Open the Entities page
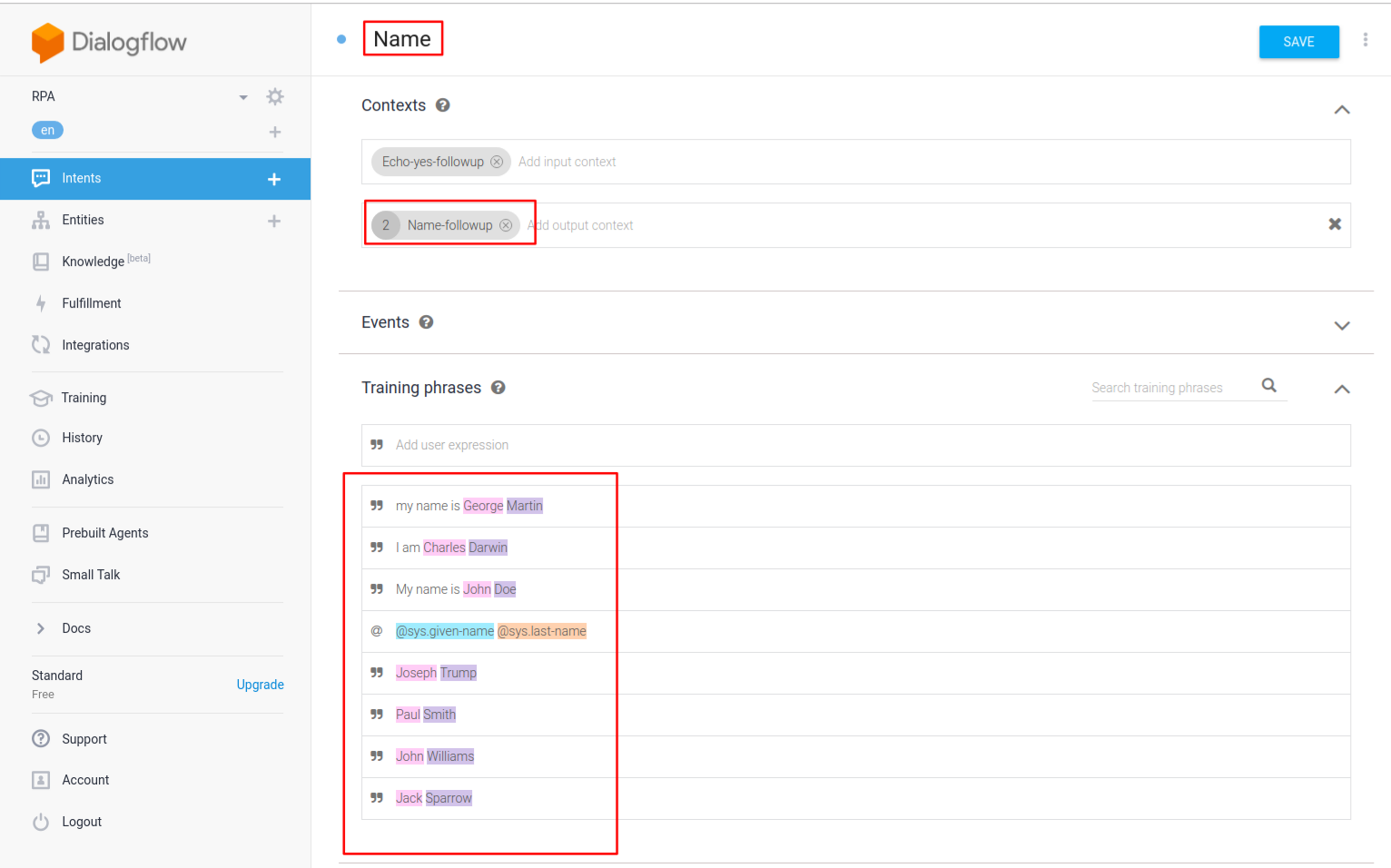This screenshot has width=1391, height=868. (x=83, y=220)
